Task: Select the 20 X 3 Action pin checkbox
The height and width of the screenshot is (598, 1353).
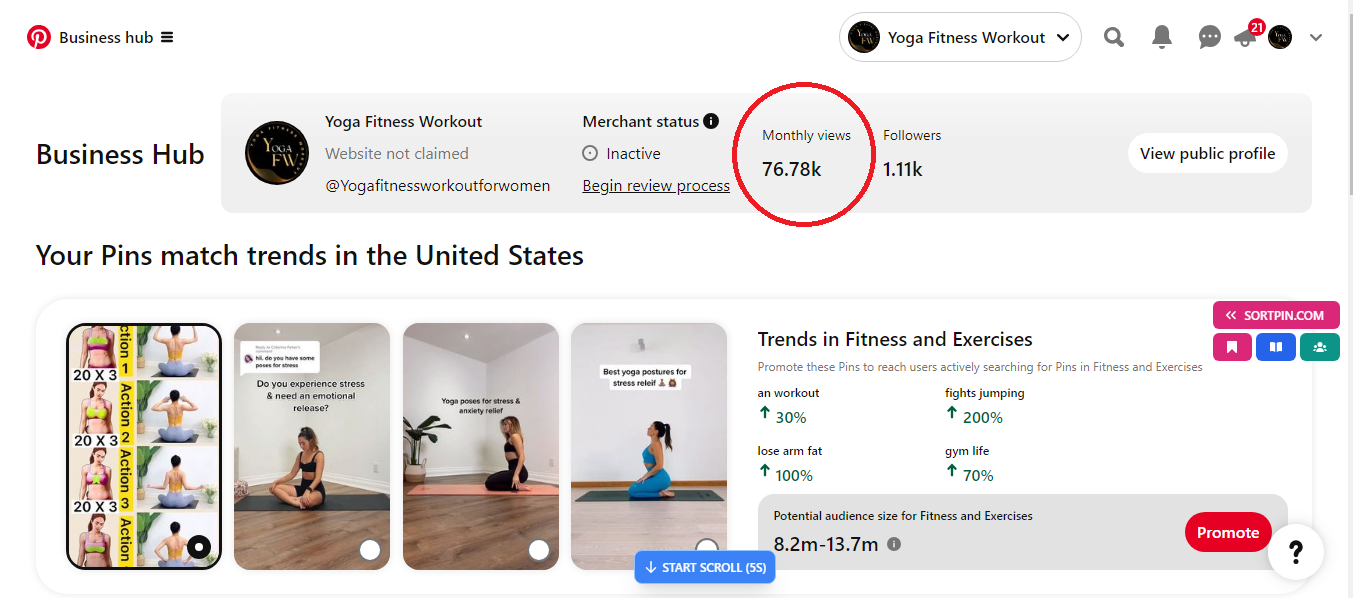Action: tap(199, 547)
